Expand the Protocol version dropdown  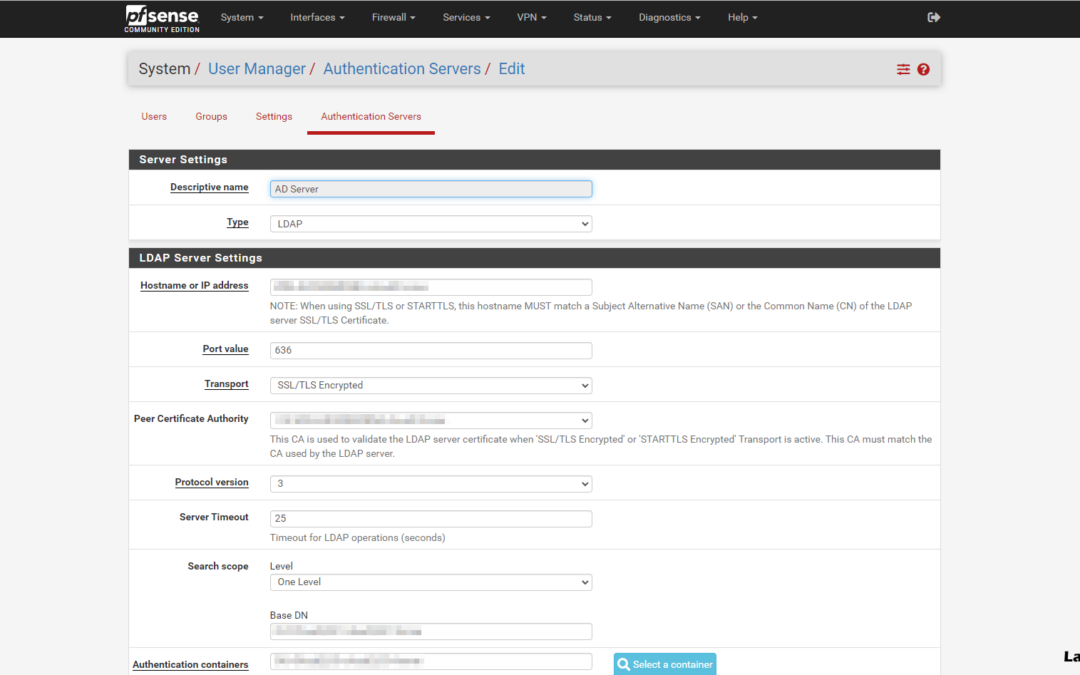point(430,483)
